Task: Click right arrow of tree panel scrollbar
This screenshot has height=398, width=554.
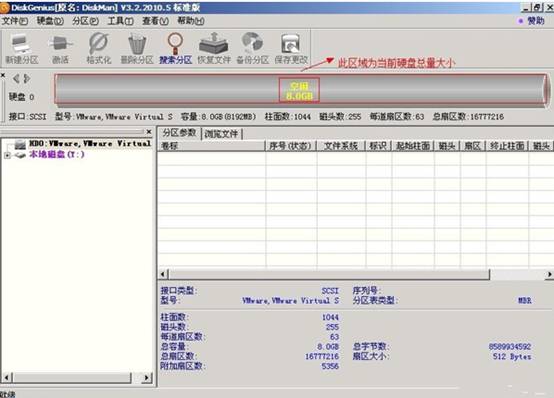Action: point(147,377)
